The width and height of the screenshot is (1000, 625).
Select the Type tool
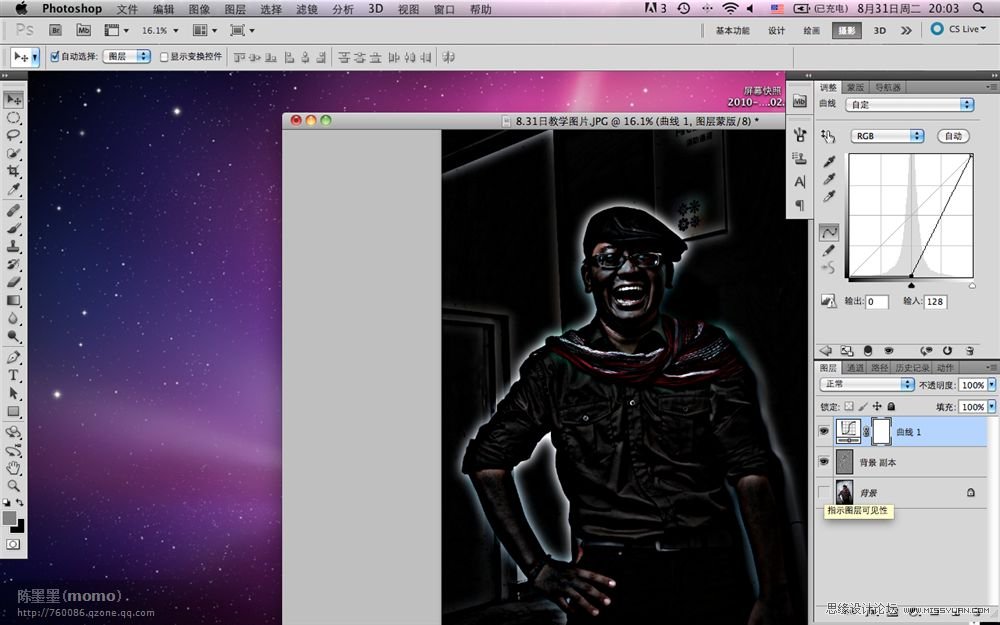click(x=13, y=375)
